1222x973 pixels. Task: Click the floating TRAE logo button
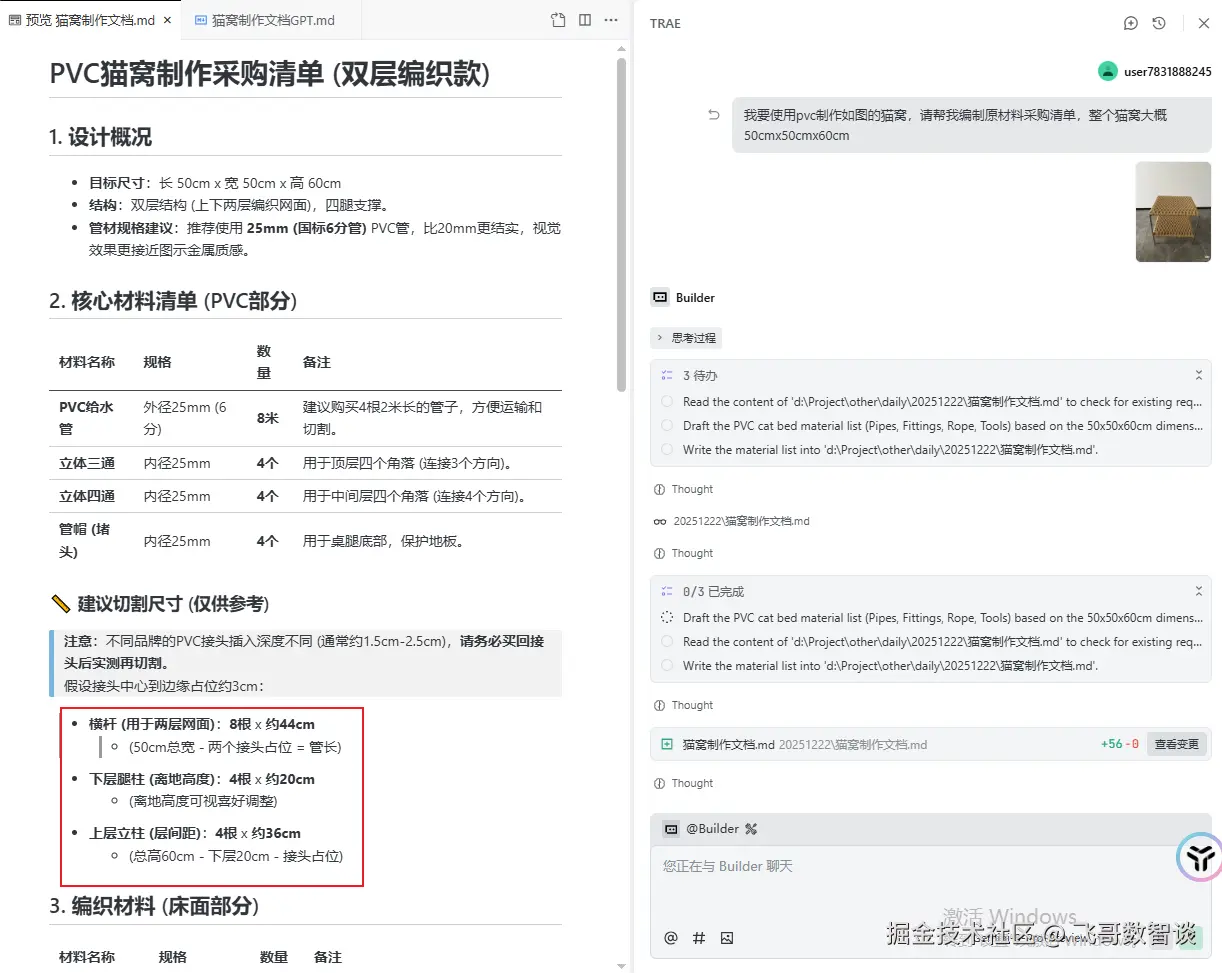pyautogui.click(x=1199, y=856)
